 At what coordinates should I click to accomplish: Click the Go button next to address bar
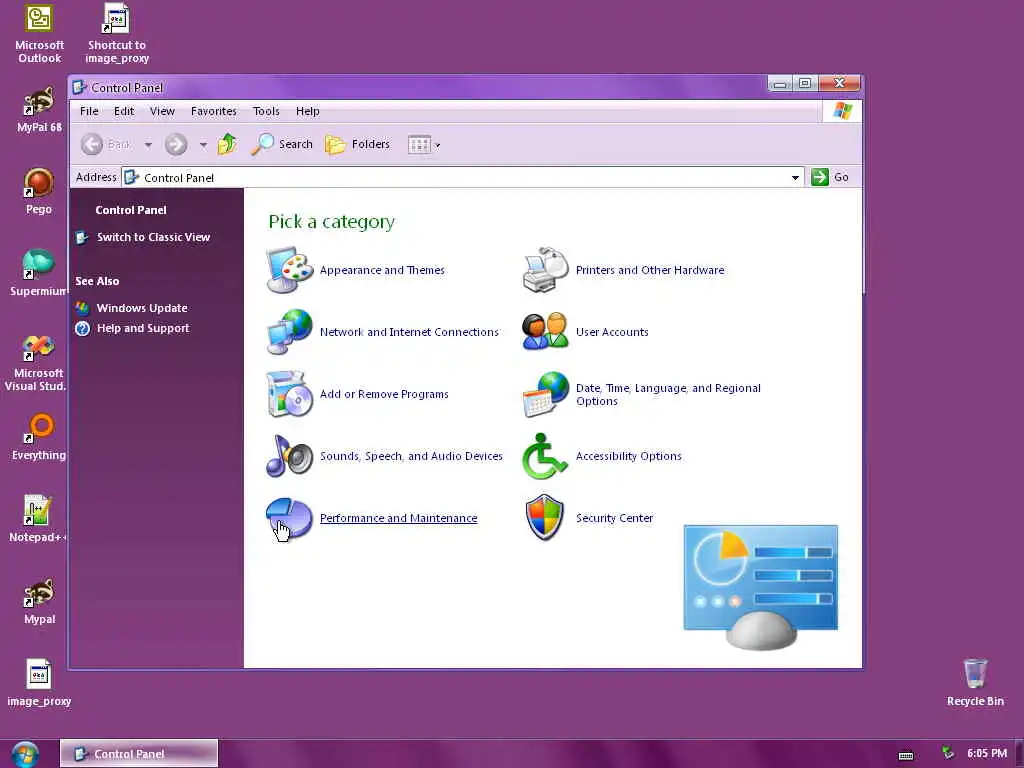(x=830, y=177)
